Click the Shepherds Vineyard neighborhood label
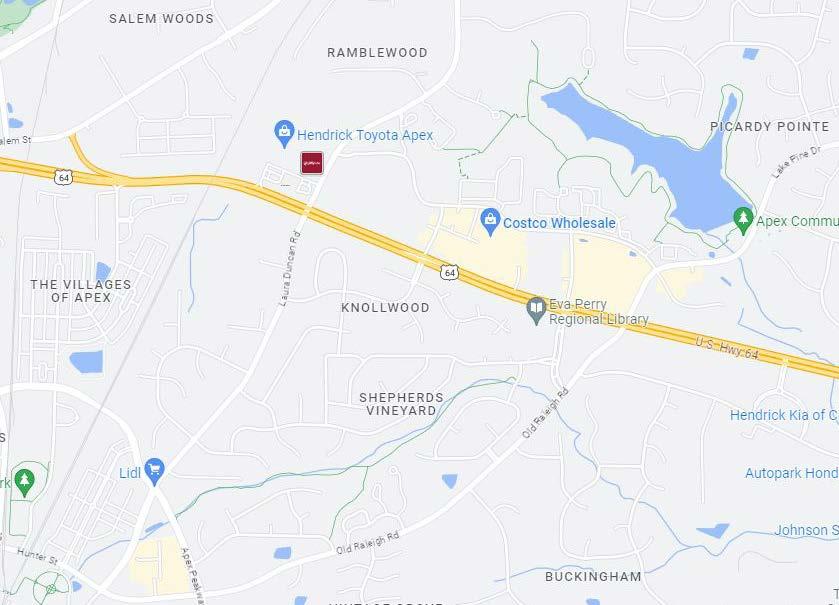 tap(401, 404)
